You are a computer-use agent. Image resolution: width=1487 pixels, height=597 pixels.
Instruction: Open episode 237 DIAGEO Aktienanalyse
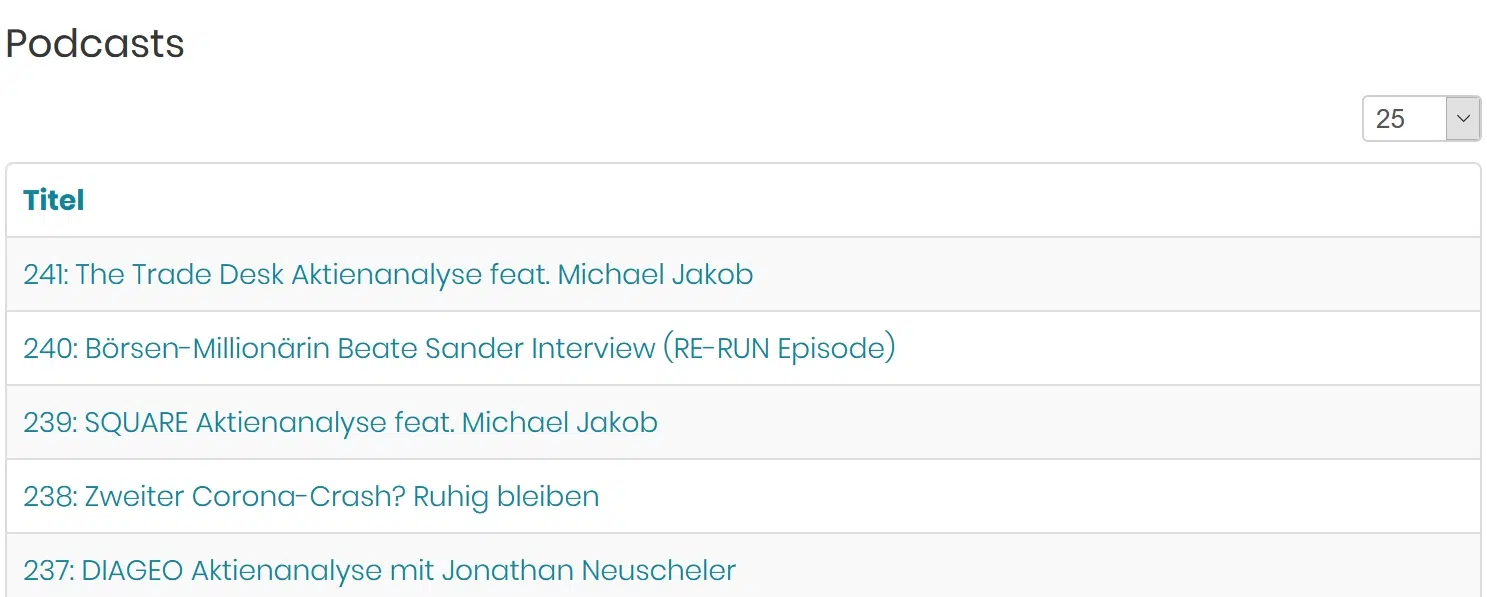tap(379, 570)
